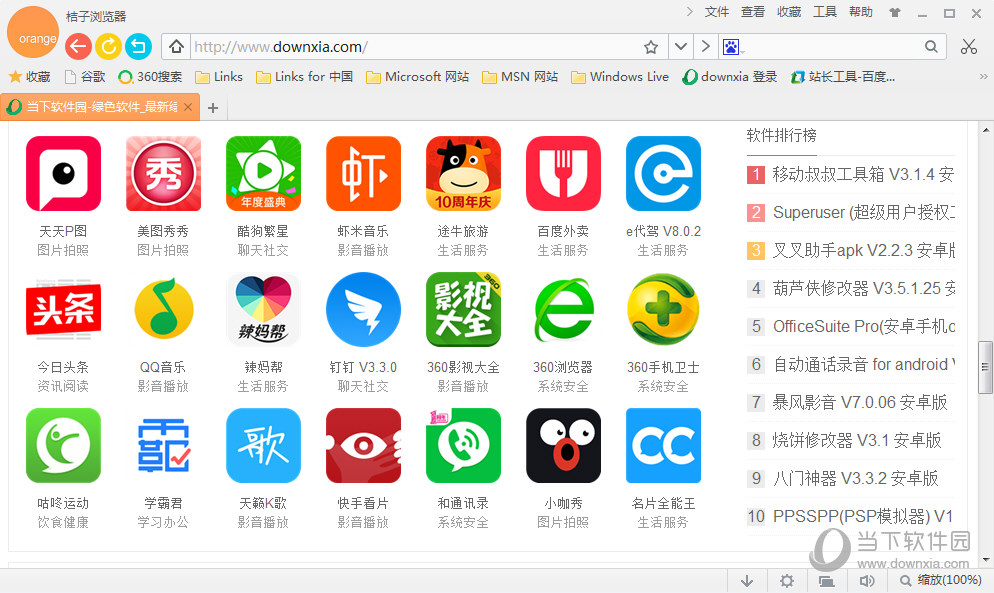Click the yellow refresh page button
Image resolution: width=994 pixels, height=593 pixels.
(x=108, y=46)
